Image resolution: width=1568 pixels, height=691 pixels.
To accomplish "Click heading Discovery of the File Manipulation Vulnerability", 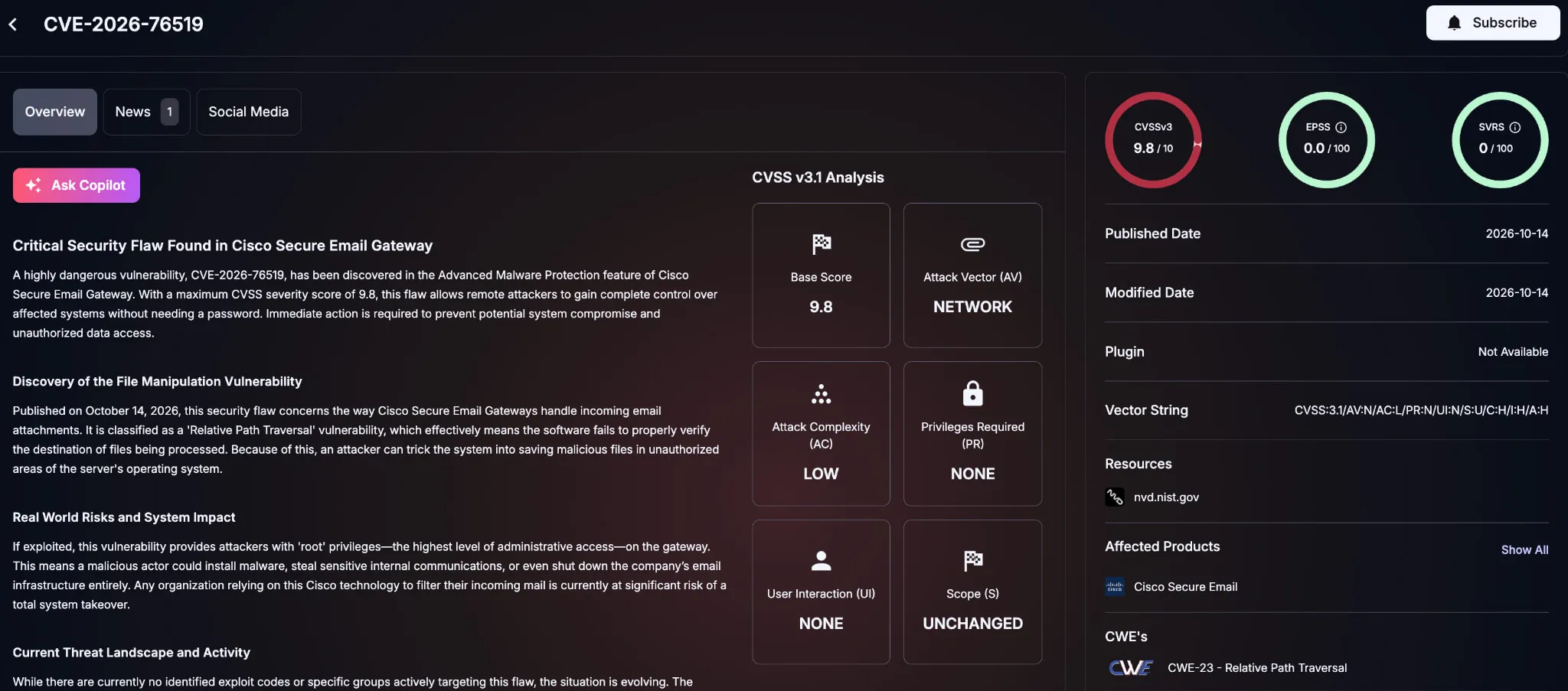I will coord(157,381).
